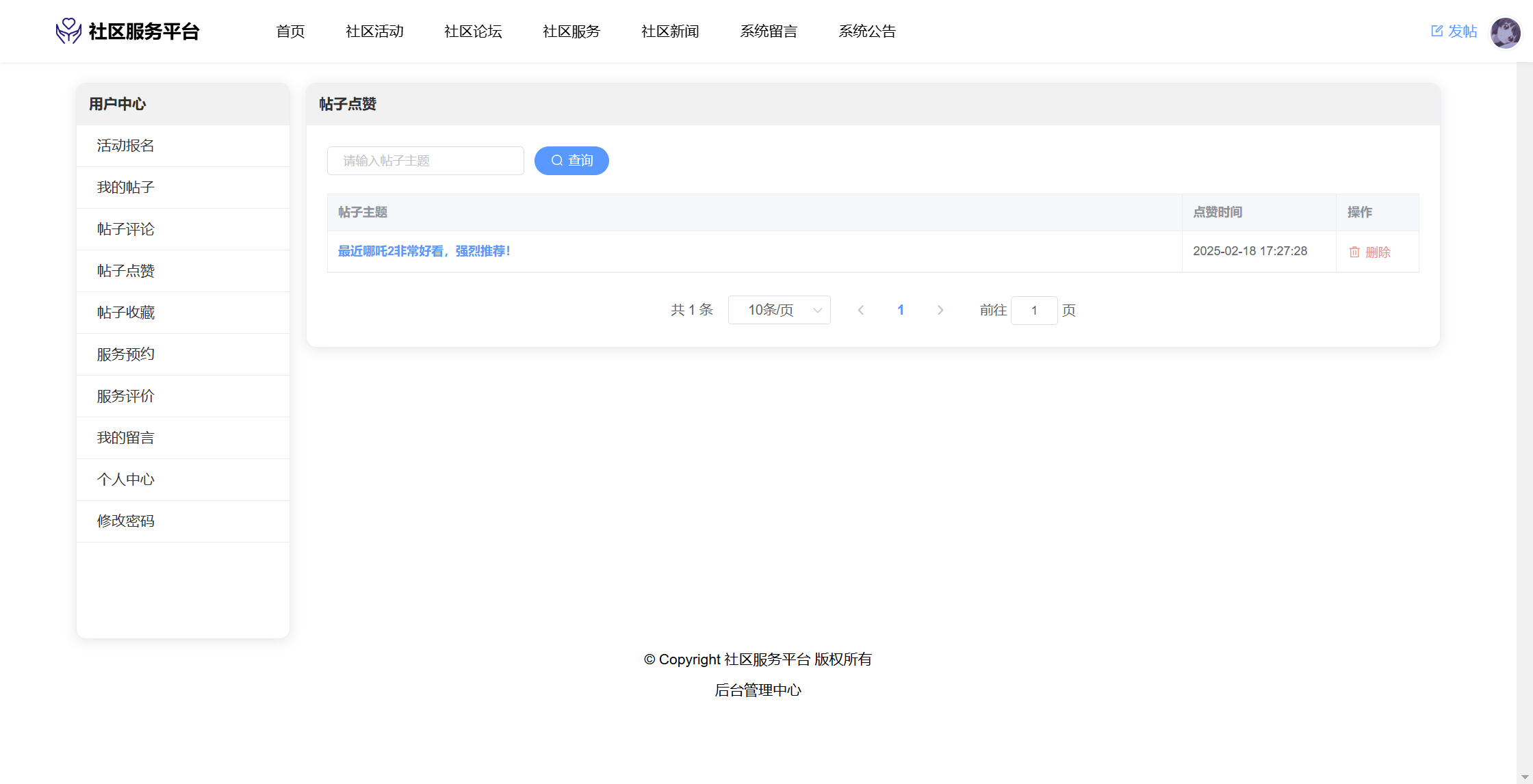Go to next page arrow
1533x784 pixels.
click(940, 310)
